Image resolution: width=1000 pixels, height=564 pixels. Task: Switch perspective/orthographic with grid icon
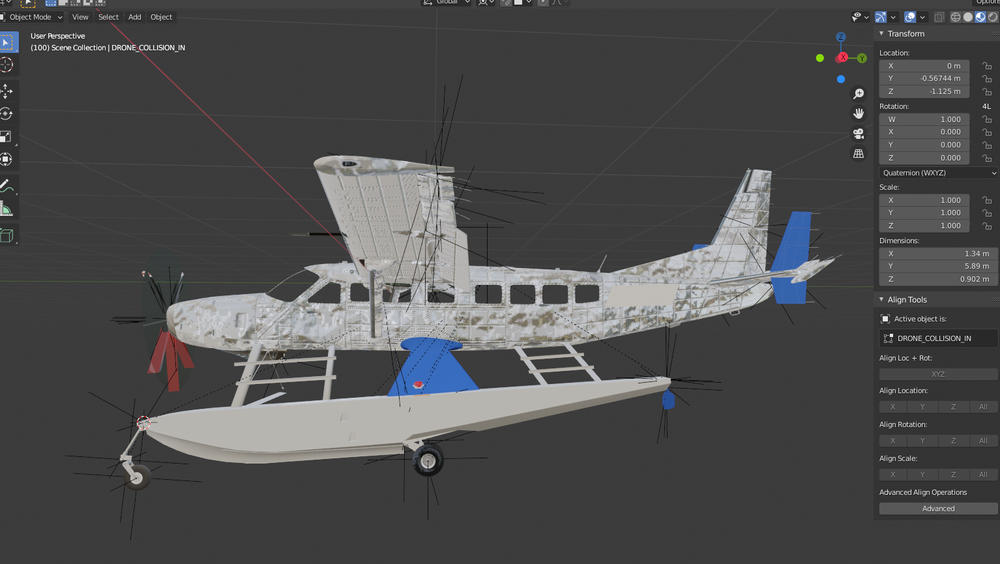coord(858,153)
